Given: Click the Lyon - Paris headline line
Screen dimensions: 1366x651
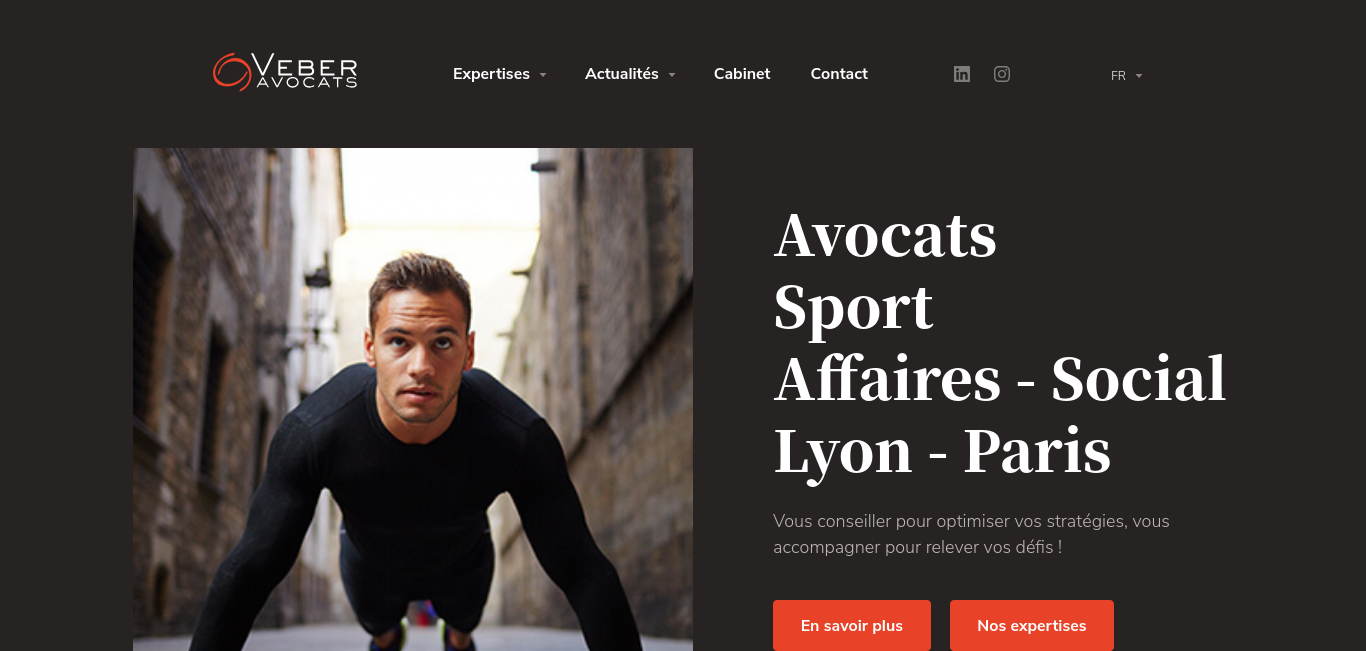Looking at the screenshot, I should click(943, 450).
